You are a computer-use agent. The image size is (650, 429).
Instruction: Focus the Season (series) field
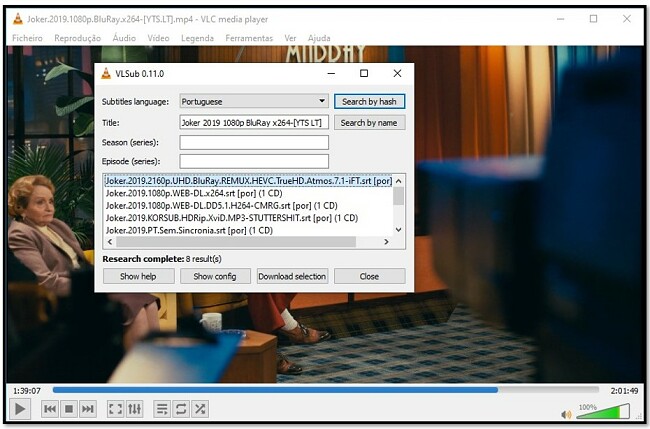254,142
